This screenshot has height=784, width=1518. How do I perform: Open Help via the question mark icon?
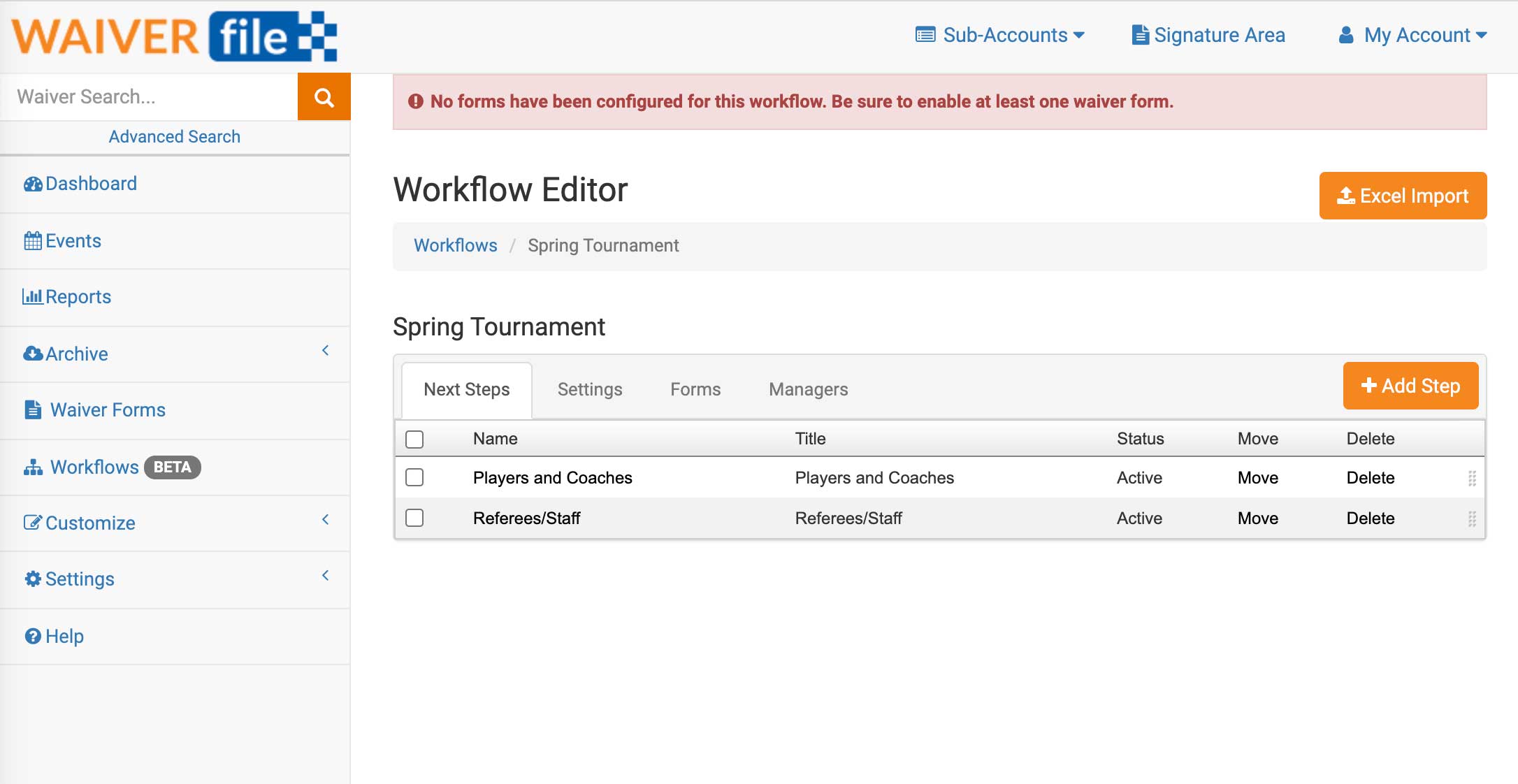(x=32, y=636)
